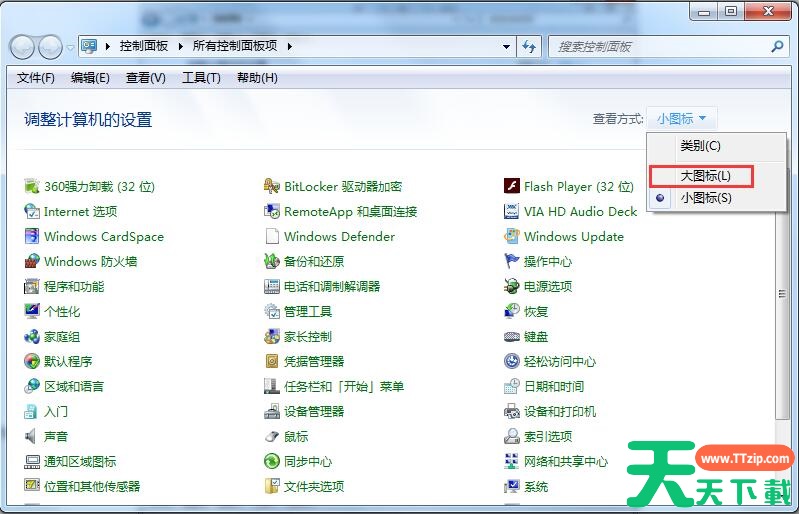This screenshot has height=514, width=799.
Task: Click the 家长控制 icon
Action: 272,336
